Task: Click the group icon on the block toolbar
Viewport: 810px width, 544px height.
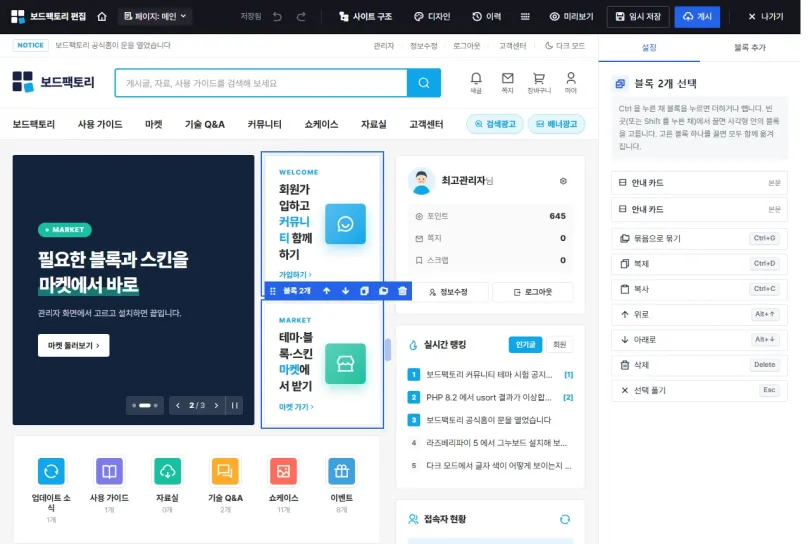Action: coord(383,291)
